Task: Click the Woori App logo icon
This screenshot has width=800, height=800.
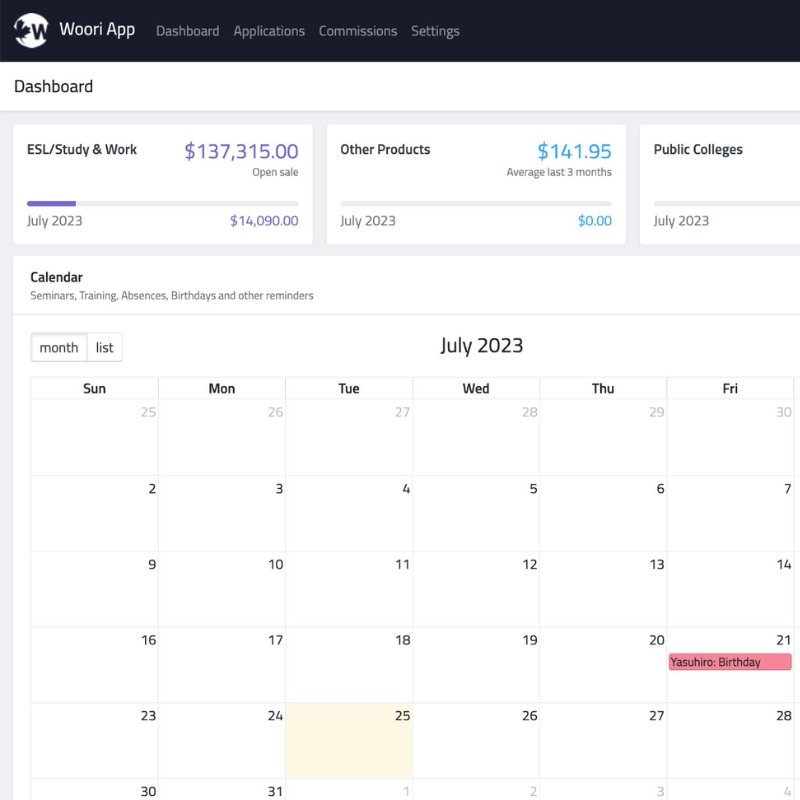Action: pyautogui.click(x=31, y=31)
